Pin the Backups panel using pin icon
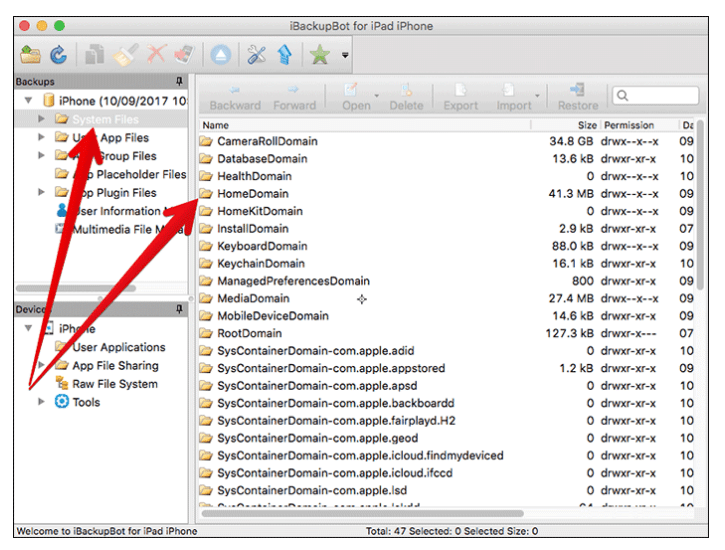 [180, 81]
